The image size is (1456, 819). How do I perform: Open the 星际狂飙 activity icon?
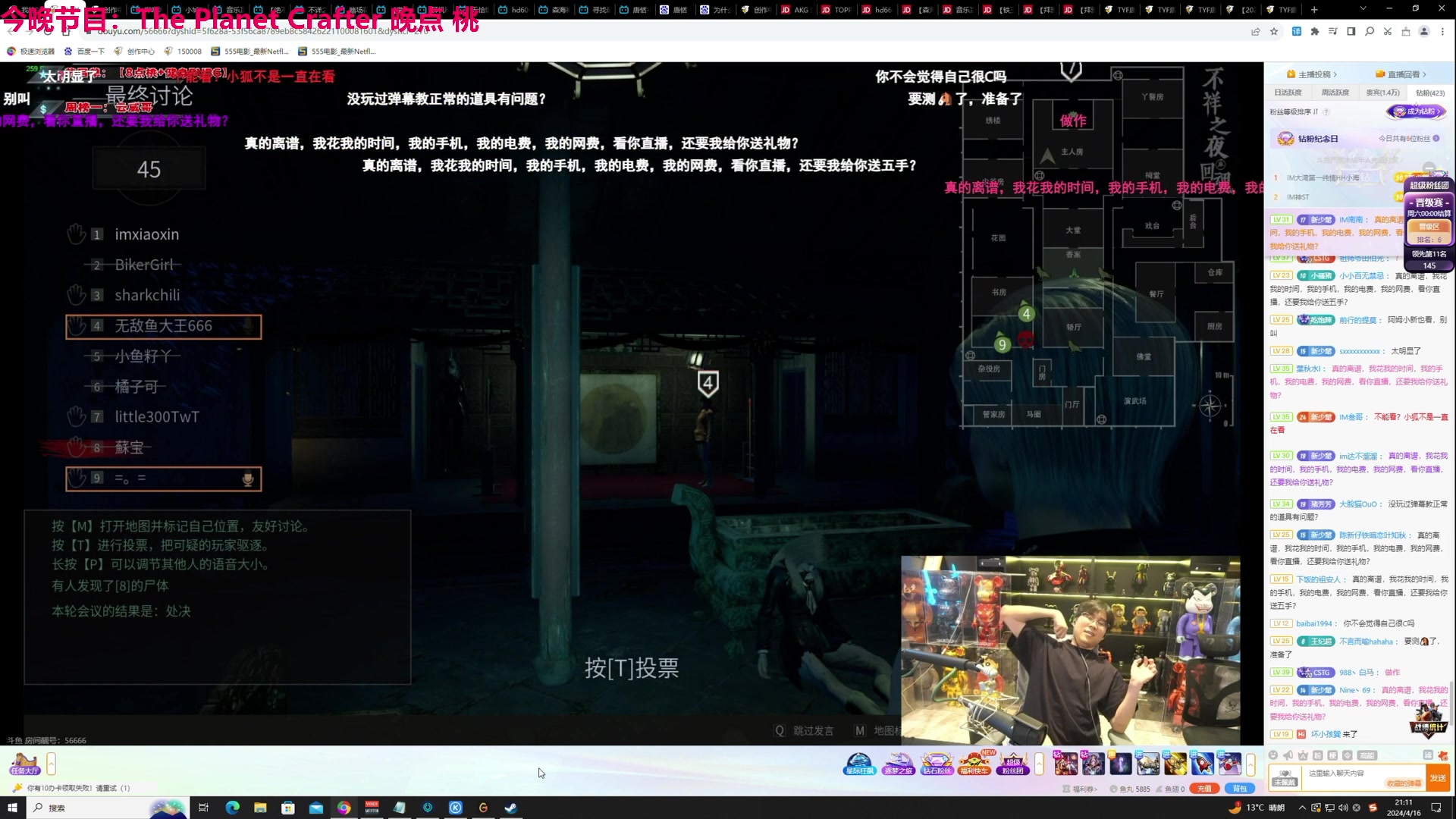tap(859, 763)
